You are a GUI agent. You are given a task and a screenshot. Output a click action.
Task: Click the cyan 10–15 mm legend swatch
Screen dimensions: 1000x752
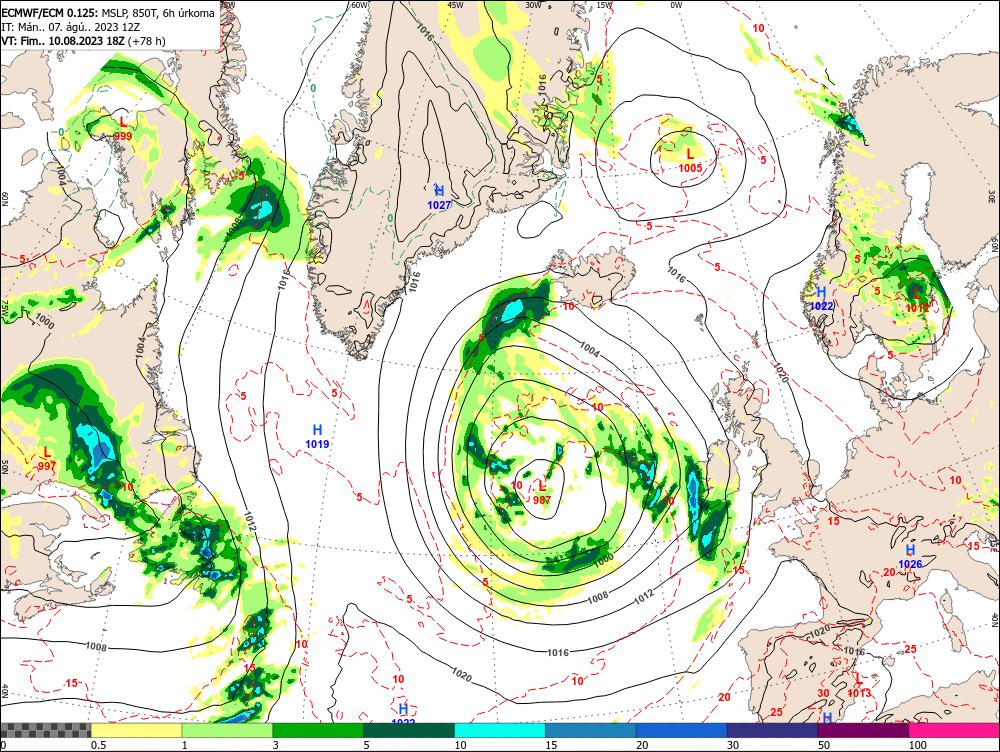point(499,730)
